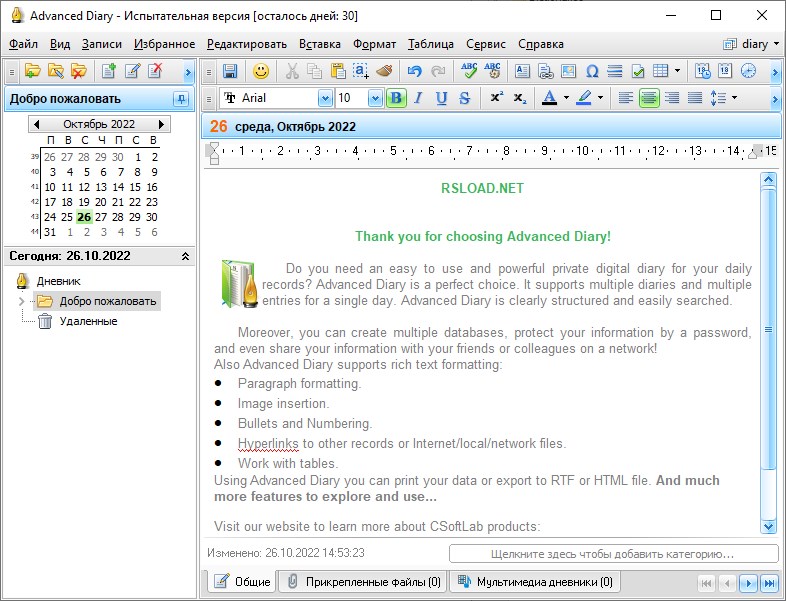786x601 pixels.
Task: Toggle Bold formatting
Action: tap(396, 98)
